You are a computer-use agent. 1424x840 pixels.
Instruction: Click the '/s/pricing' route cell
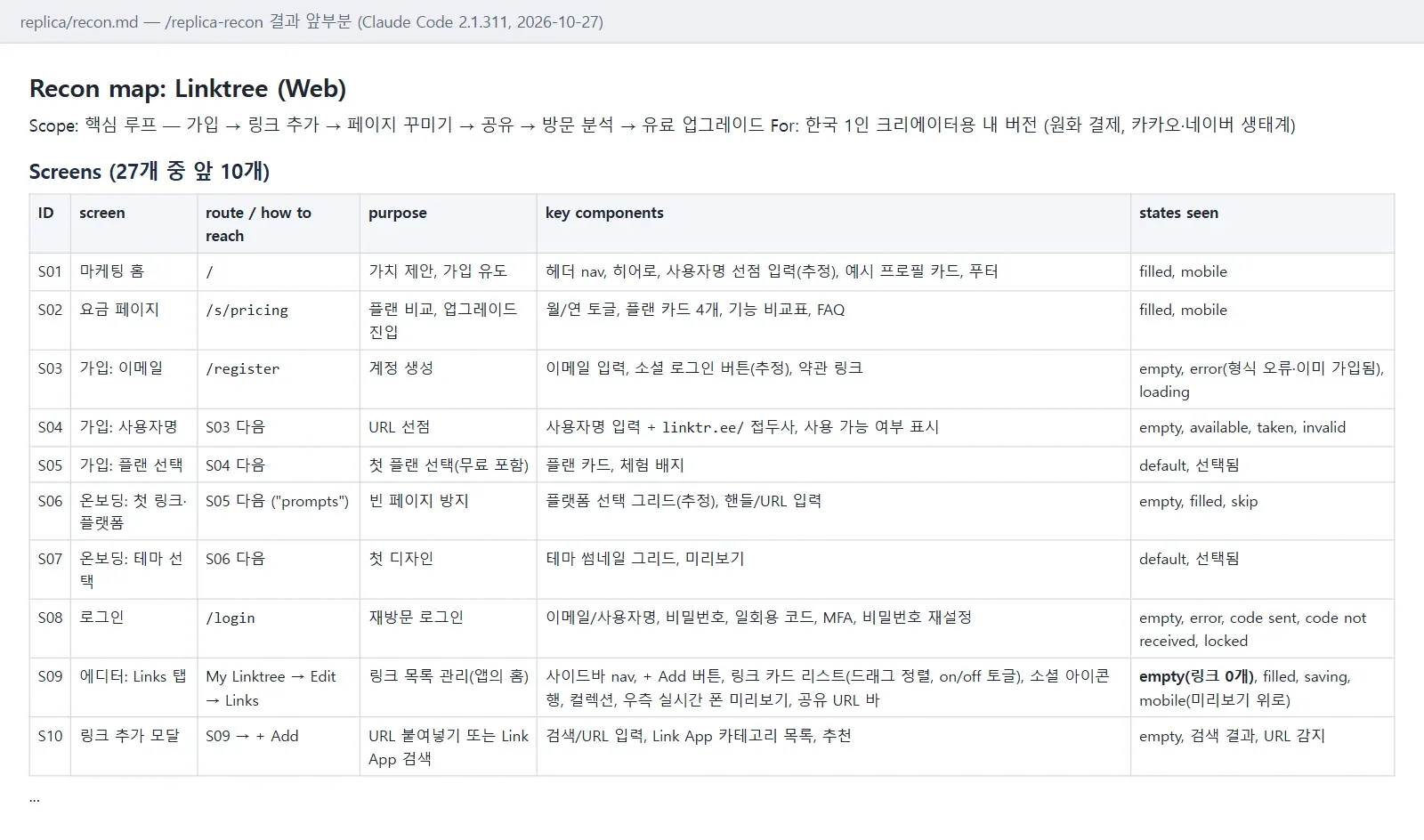pos(279,320)
